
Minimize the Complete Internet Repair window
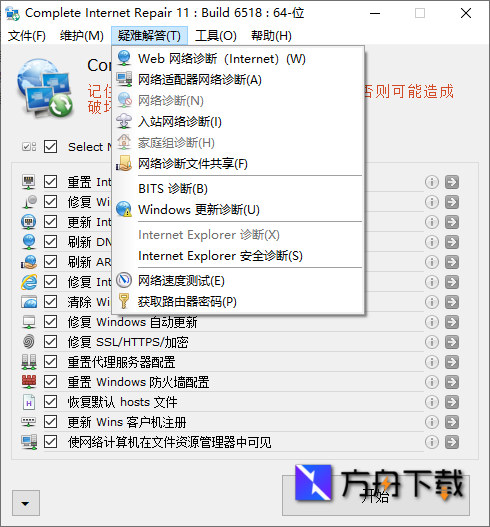pos(375,13)
